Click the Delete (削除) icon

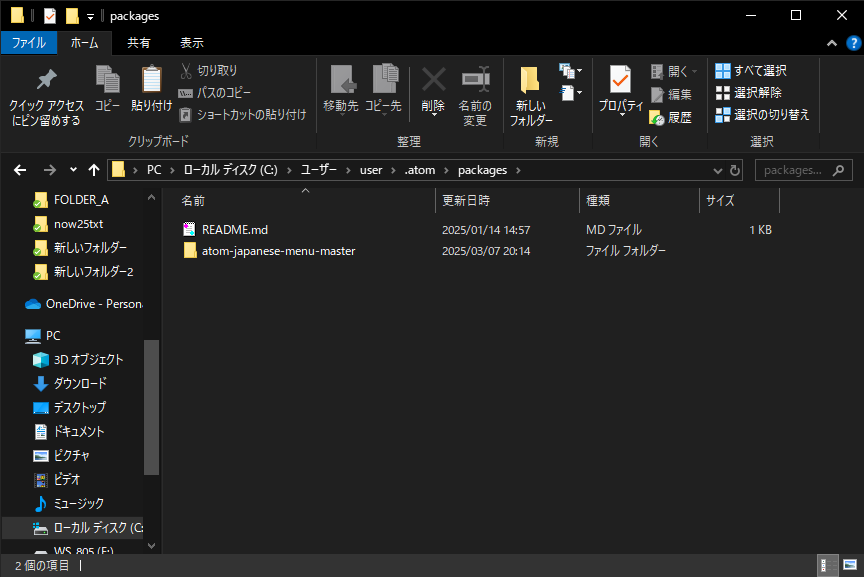(433, 89)
